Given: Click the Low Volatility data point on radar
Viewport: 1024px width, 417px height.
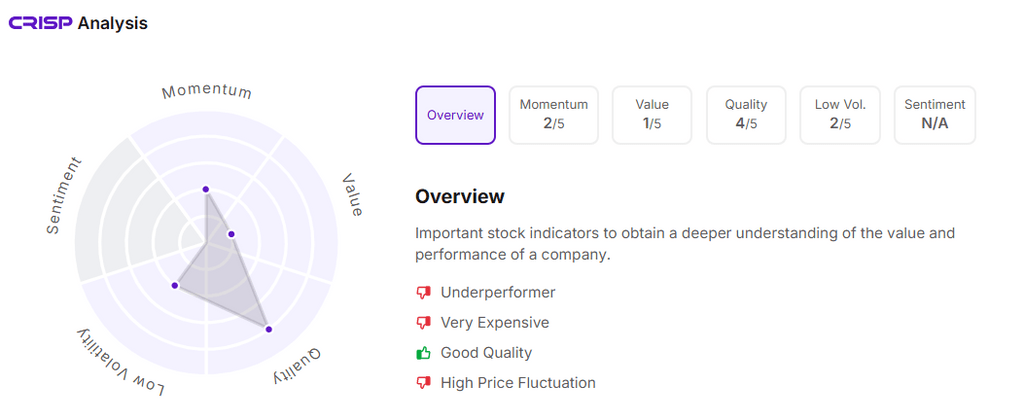Looking at the screenshot, I should pos(174,286).
